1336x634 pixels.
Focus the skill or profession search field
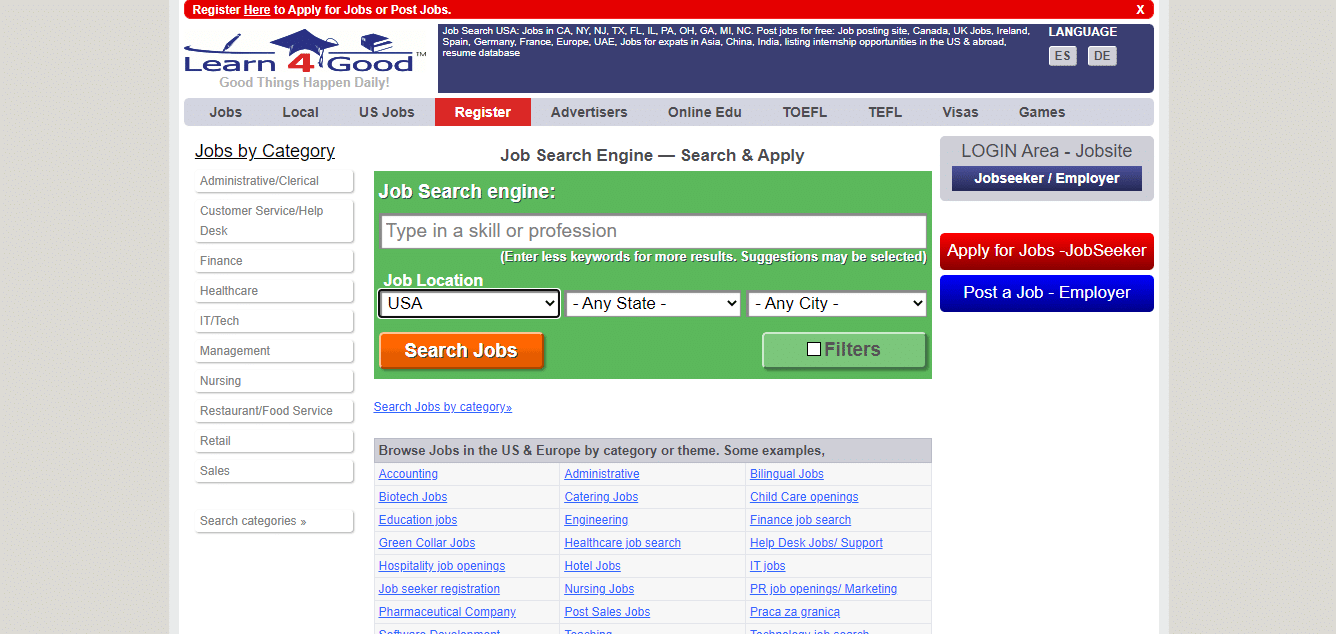click(x=654, y=231)
